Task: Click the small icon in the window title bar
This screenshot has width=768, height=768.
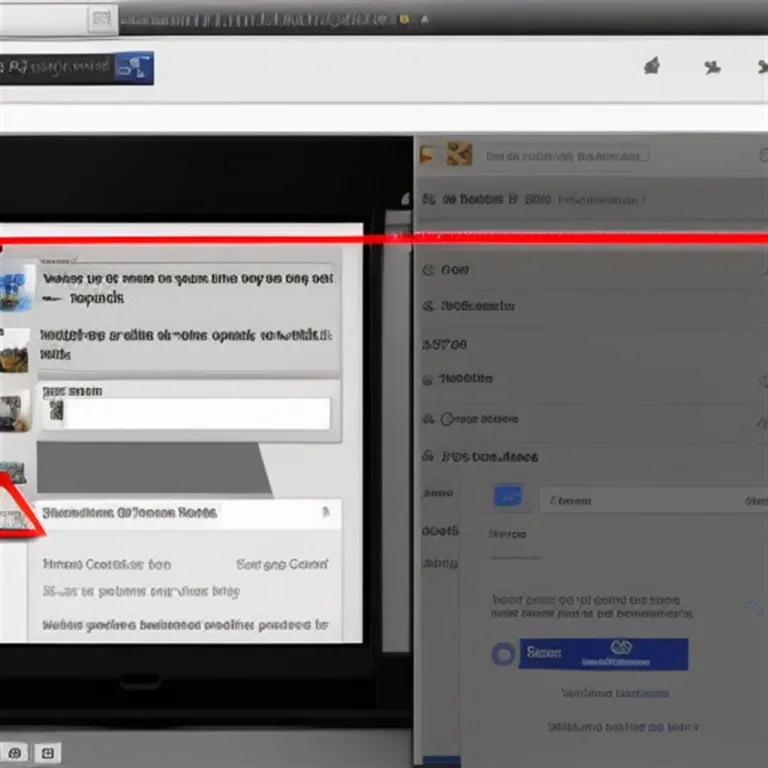Action: (x=101, y=18)
